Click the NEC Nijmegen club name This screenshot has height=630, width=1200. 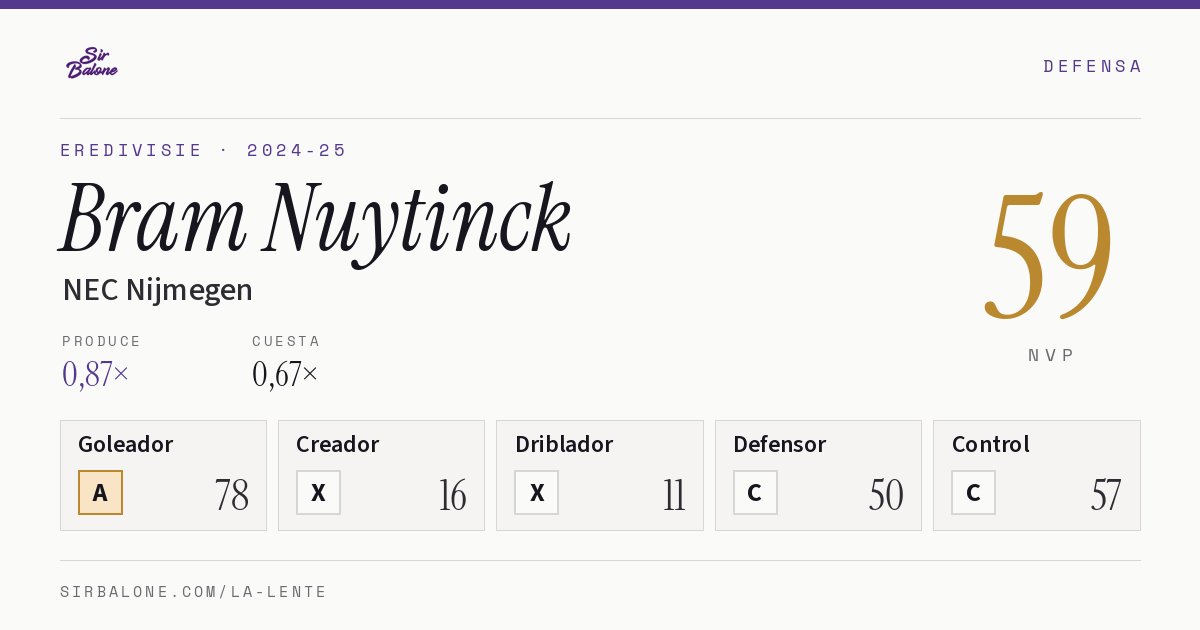coord(157,290)
